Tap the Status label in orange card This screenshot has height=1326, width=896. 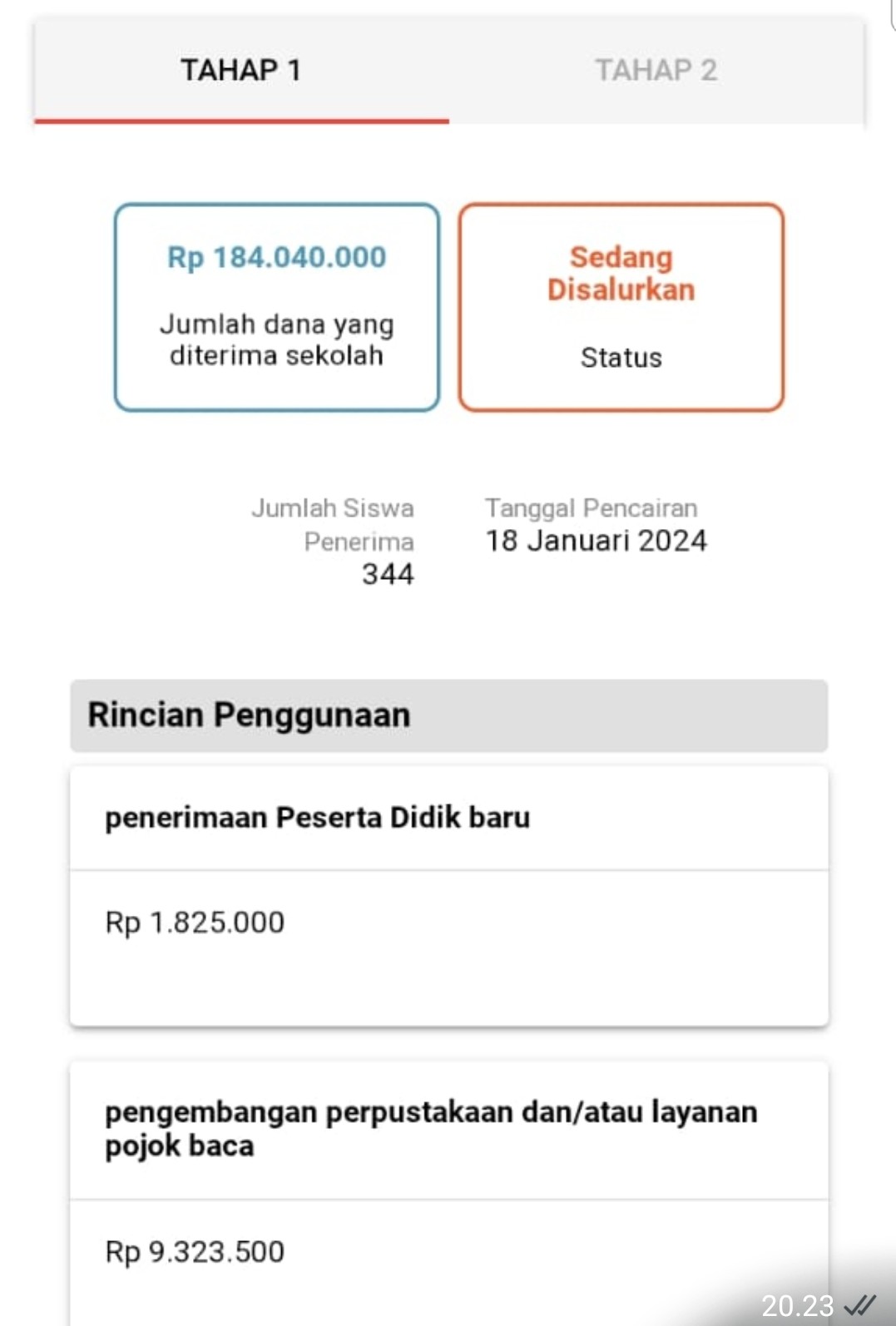pyautogui.click(x=621, y=358)
